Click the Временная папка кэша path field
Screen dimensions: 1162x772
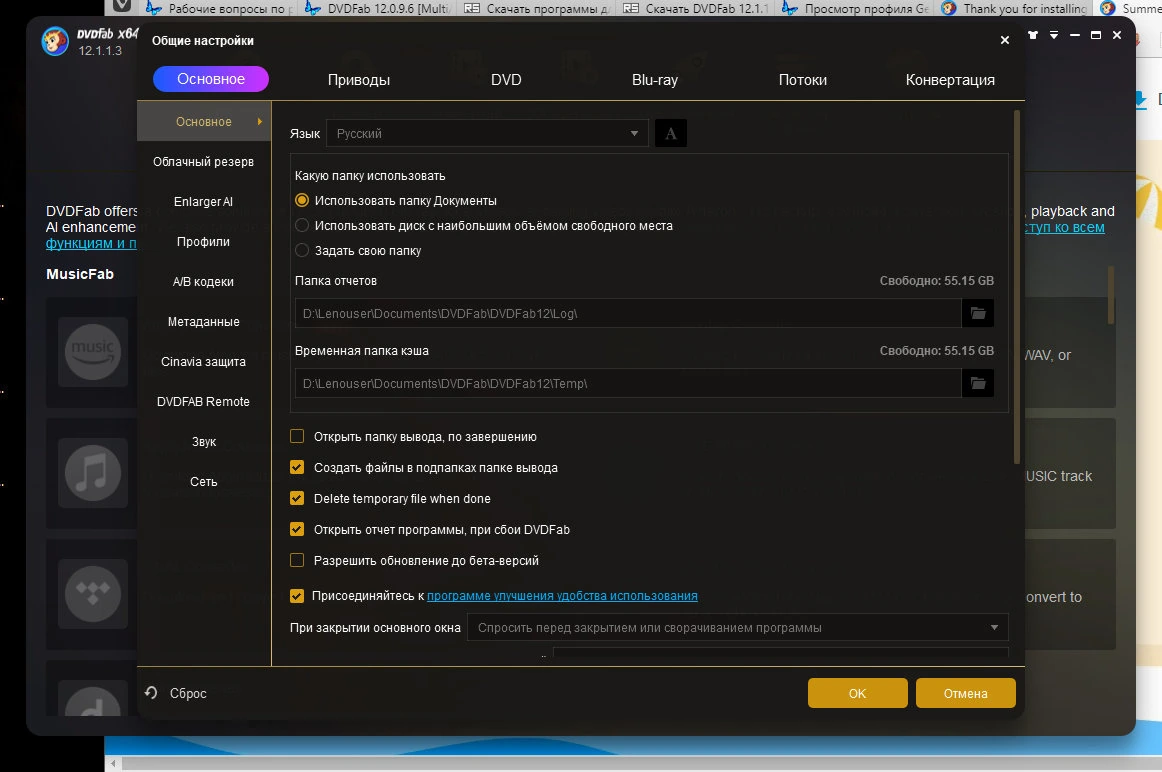pyautogui.click(x=628, y=383)
